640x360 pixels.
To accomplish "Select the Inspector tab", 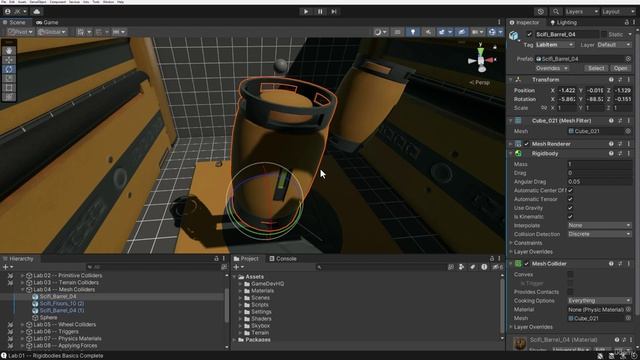I will point(524,22).
